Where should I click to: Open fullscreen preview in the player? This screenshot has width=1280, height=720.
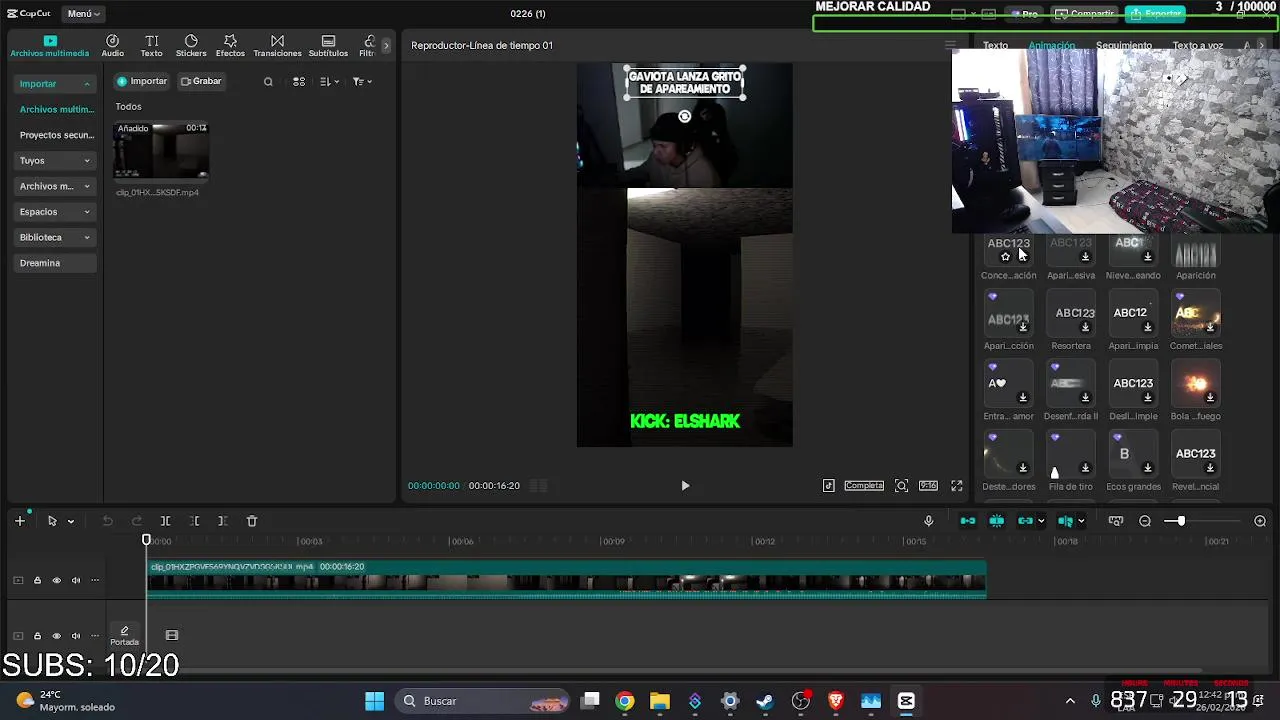pos(957,486)
